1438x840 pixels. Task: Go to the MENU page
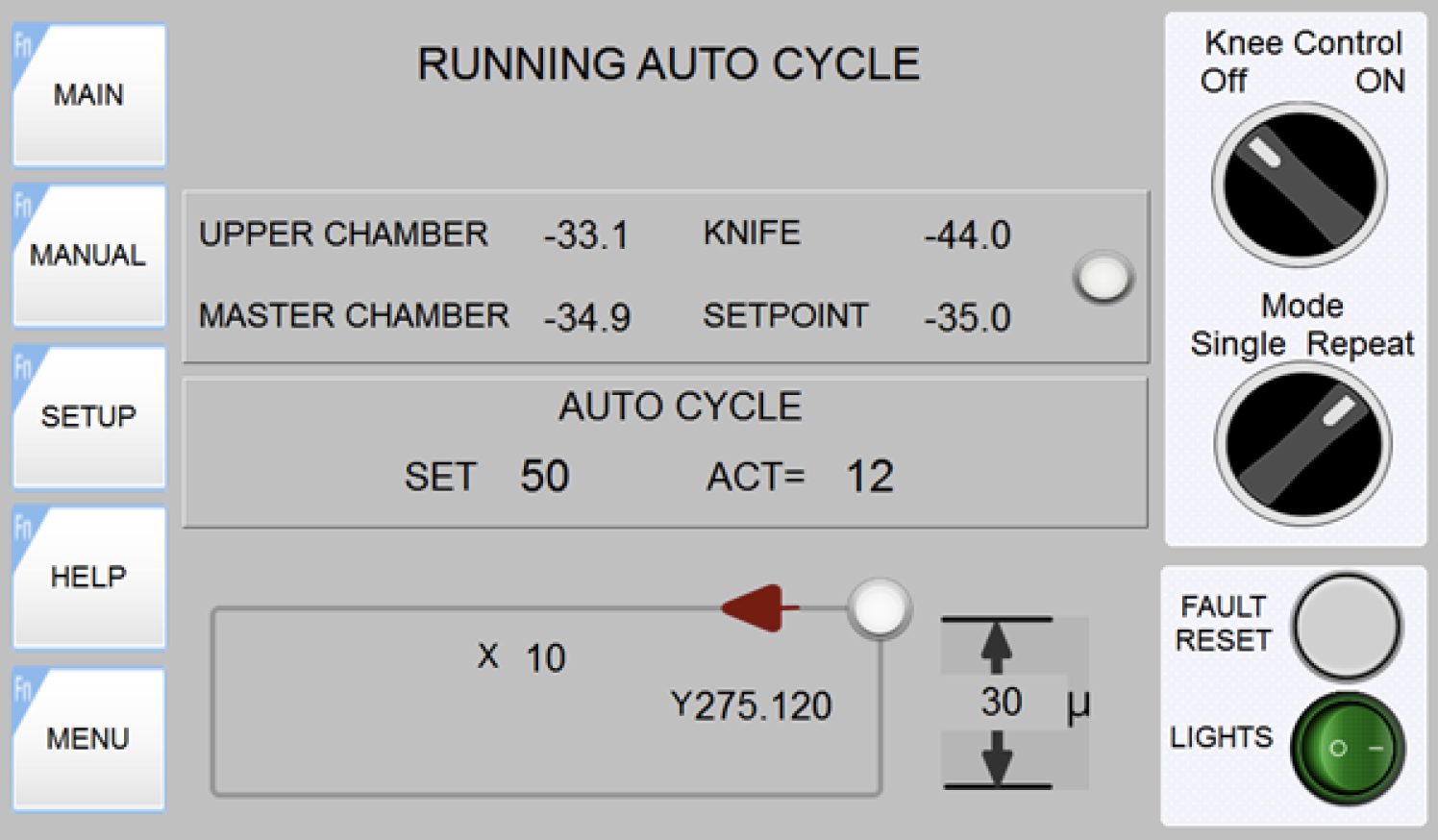coord(88,739)
